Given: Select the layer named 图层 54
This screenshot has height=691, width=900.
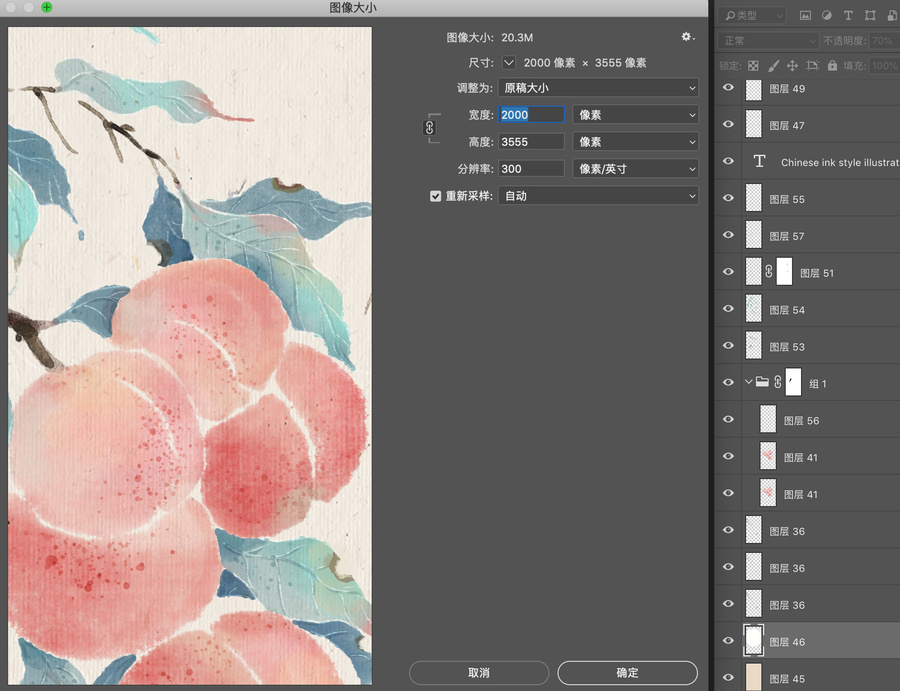Looking at the screenshot, I should 787,310.
